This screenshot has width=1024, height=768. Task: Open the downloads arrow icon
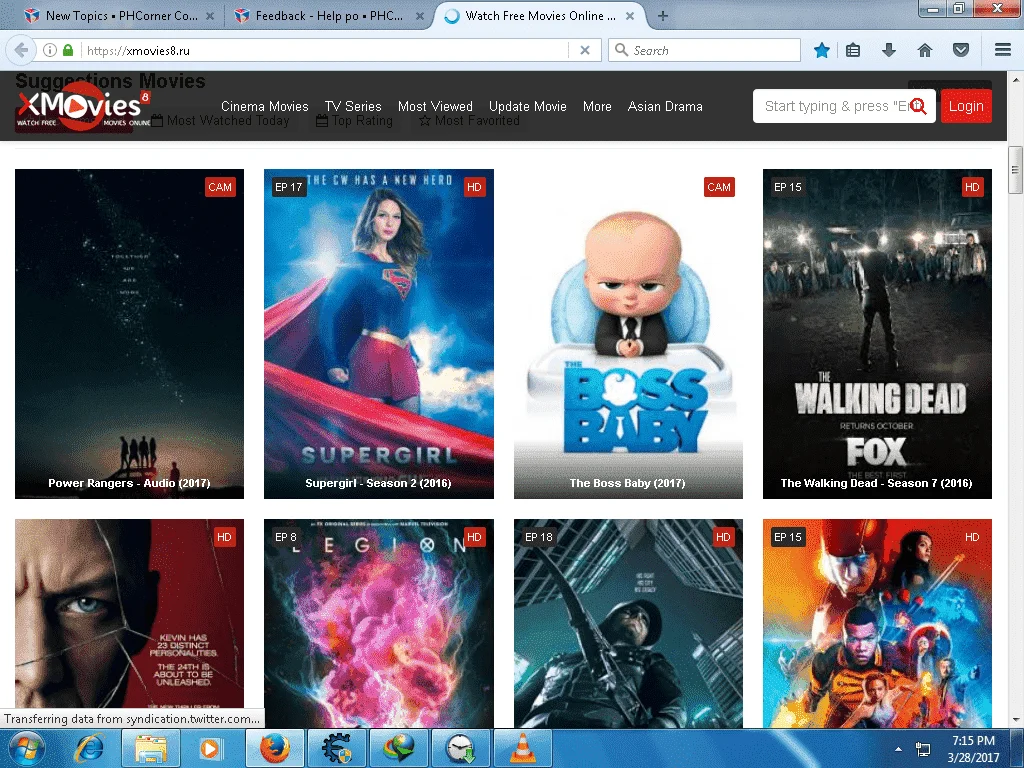889,50
